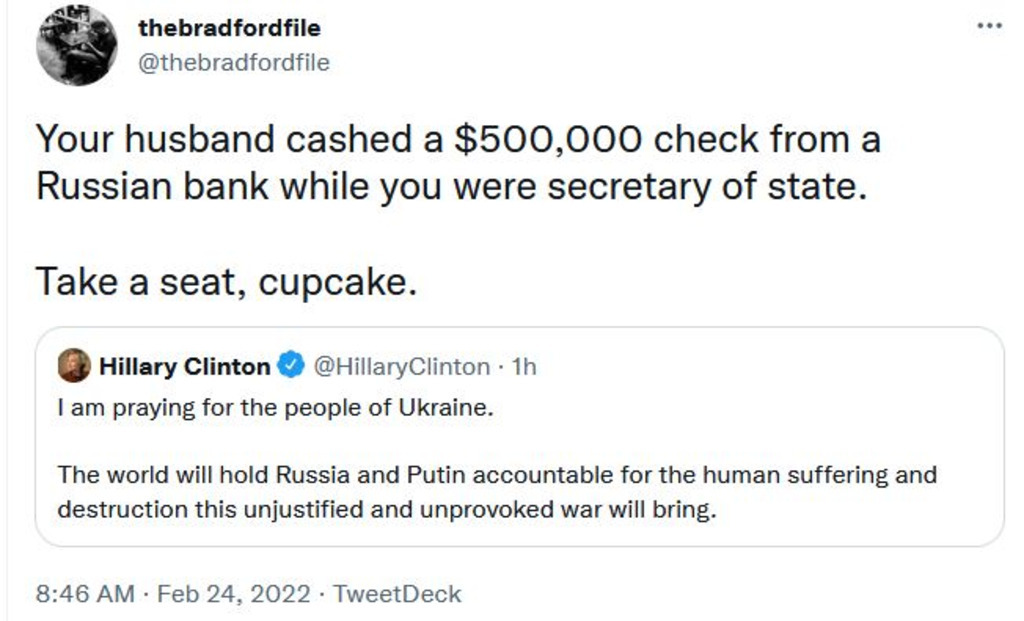Screen dimensions: 1024x621
Task: Click the "Take a seat, cupcake." line
Action: point(225,283)
